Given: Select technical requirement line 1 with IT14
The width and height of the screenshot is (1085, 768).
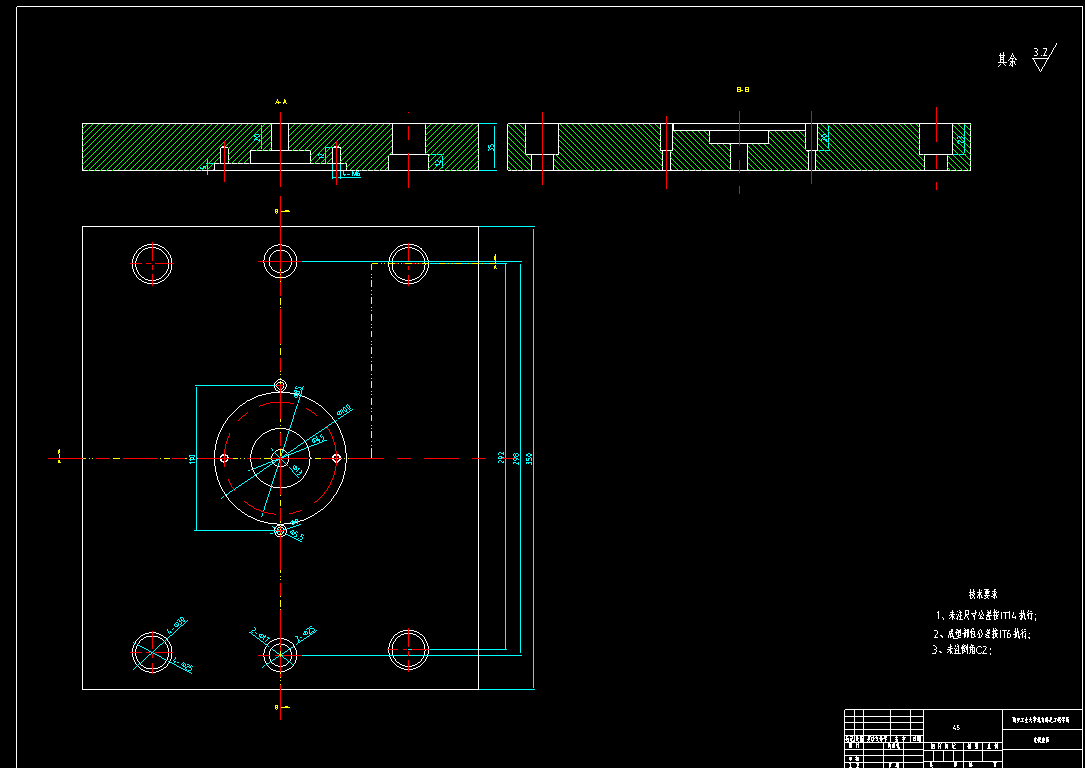Looking at the screenshot, I should coord(987,615).
